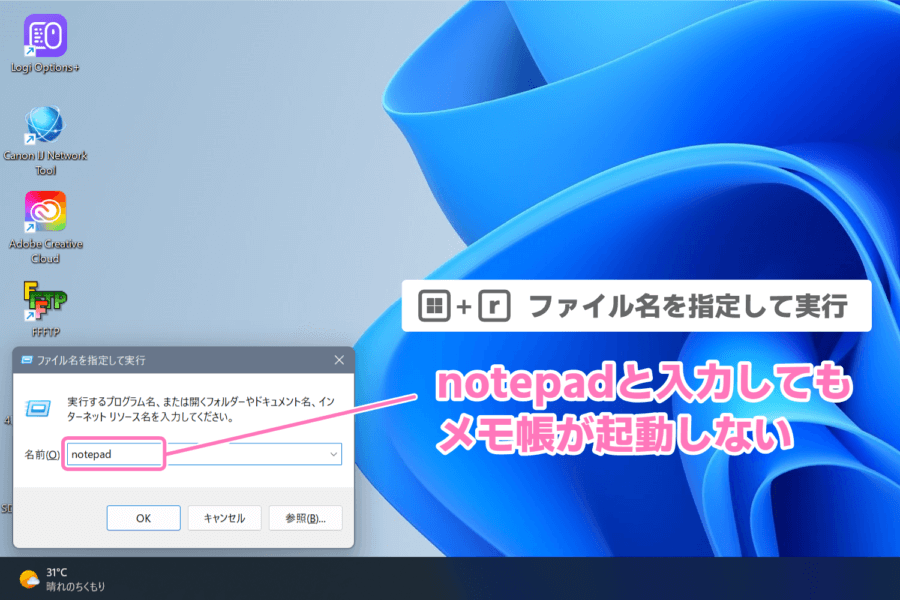The image size is (900, 600).
Task: Click the blue computer icon inside the Run dialog
Action: coord(38,407)
